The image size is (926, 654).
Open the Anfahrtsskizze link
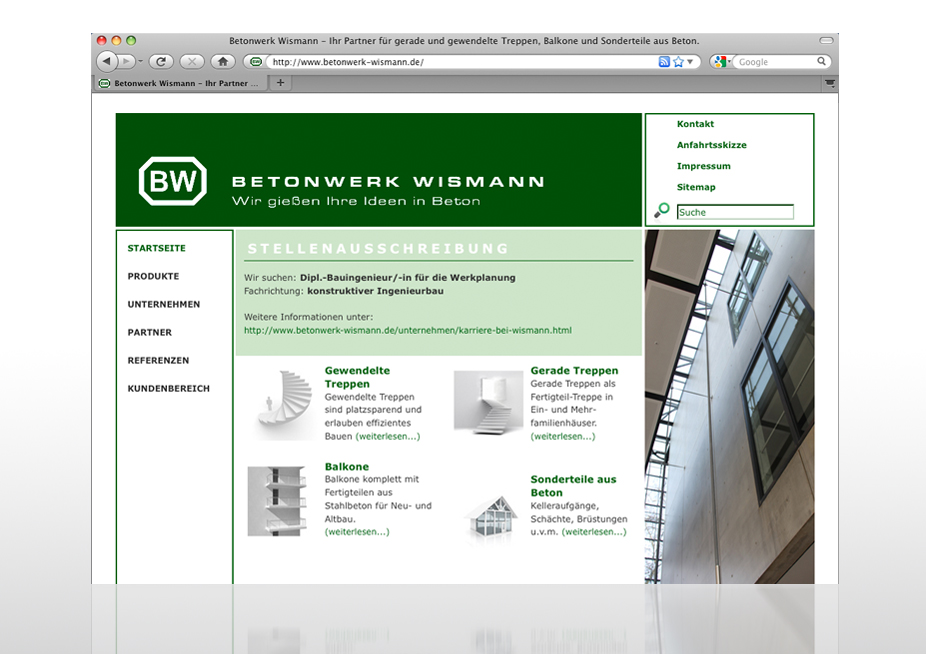point(711,145)
